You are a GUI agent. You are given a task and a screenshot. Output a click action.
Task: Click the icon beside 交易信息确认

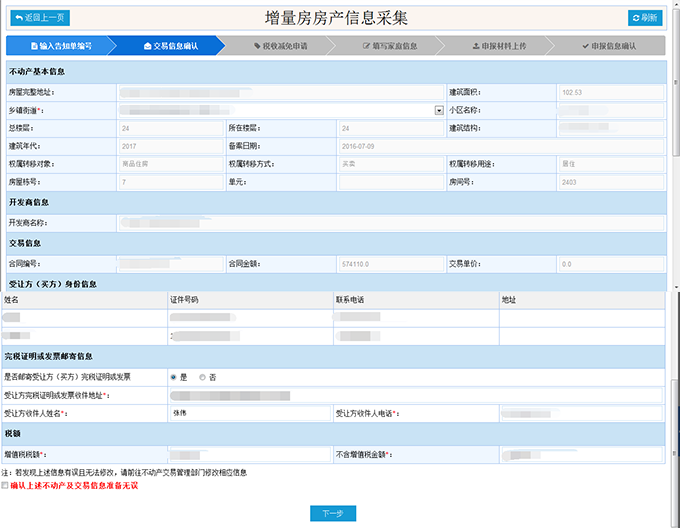point(148,46)
